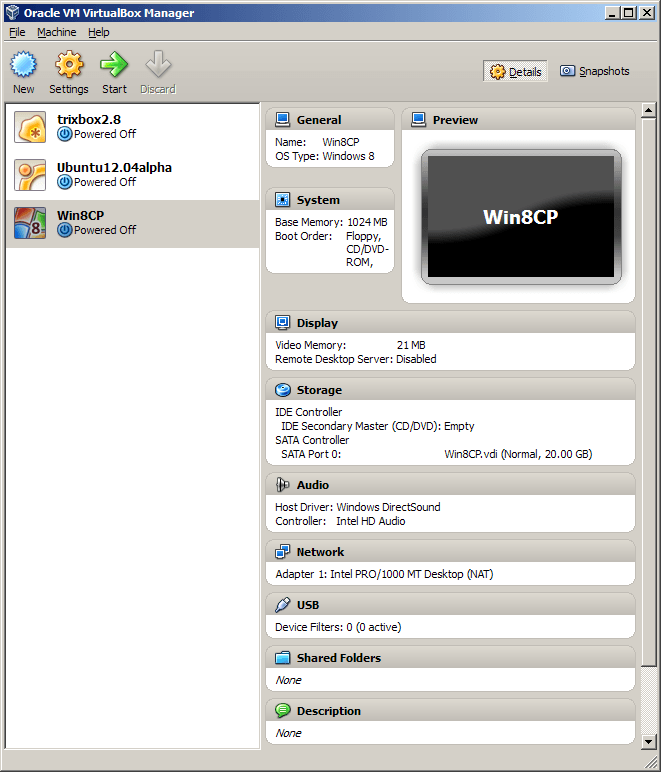Open Storage settings via its header
Viewport: 661px width, 772px height.
[x=319, y=390]
